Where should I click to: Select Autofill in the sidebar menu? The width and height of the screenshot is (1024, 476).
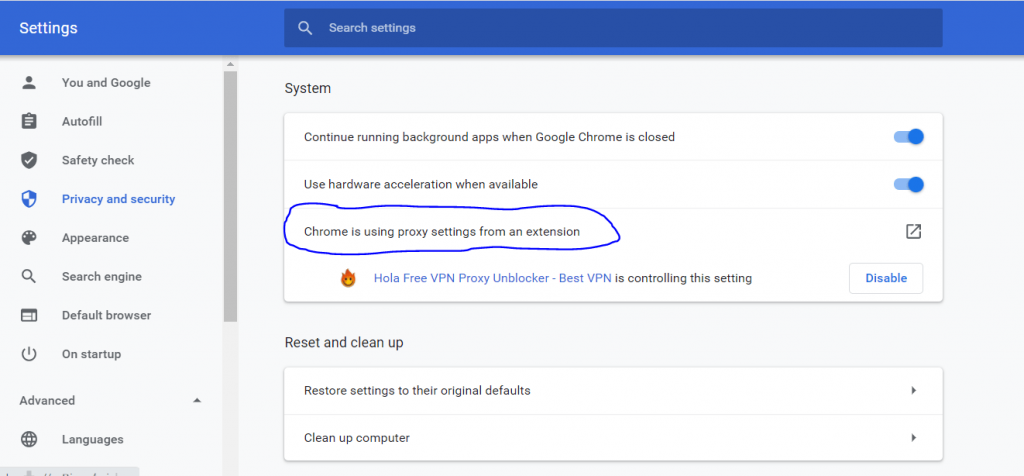82,122
